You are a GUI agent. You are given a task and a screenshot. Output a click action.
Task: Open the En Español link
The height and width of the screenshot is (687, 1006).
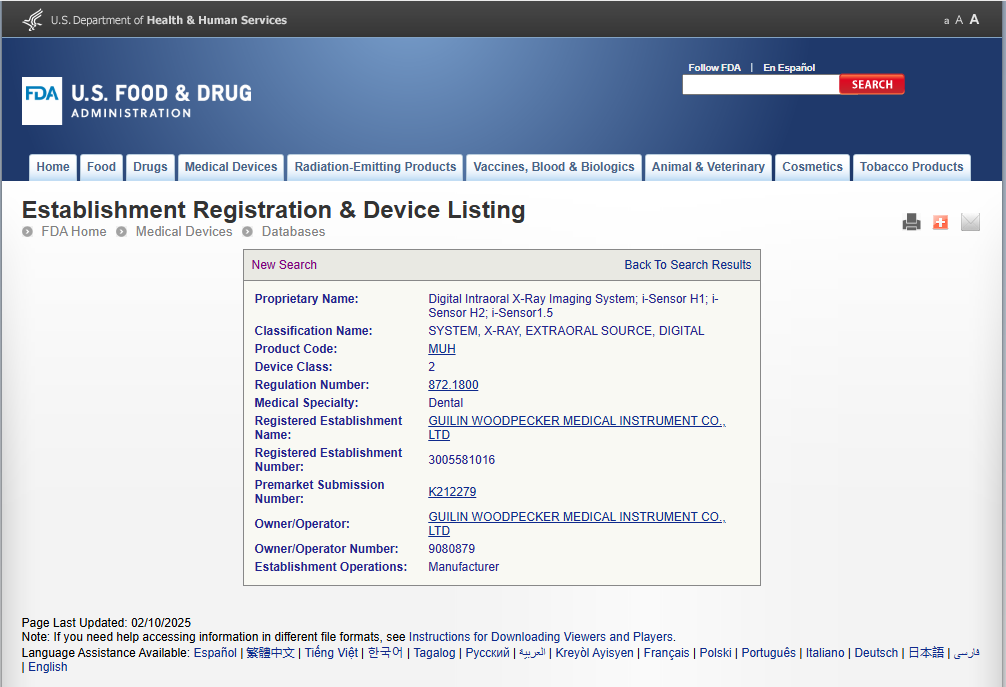pos(789,68)
